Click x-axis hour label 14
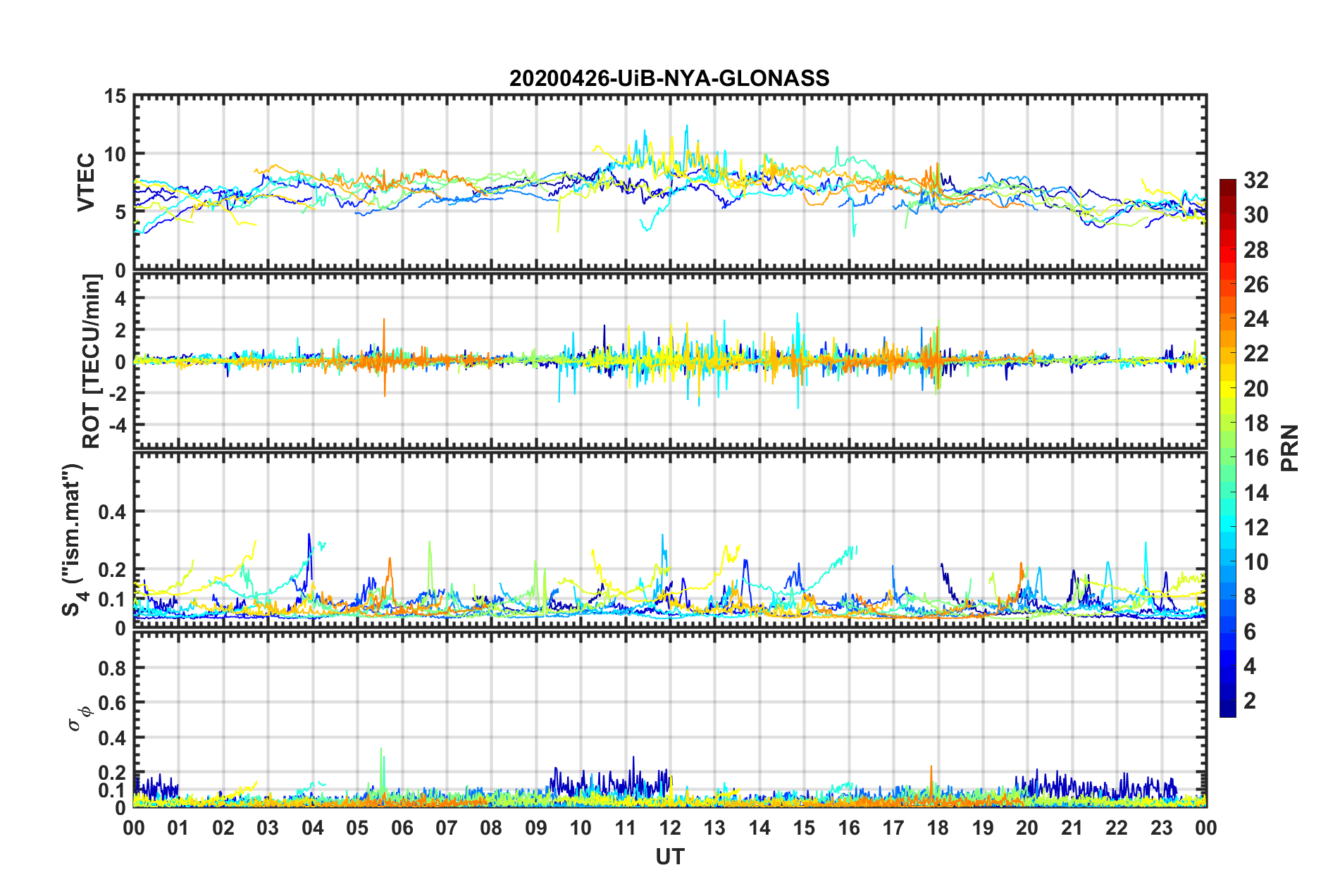Image resolution: width=1340 pixels, height=896 pixels. (759, 828)
